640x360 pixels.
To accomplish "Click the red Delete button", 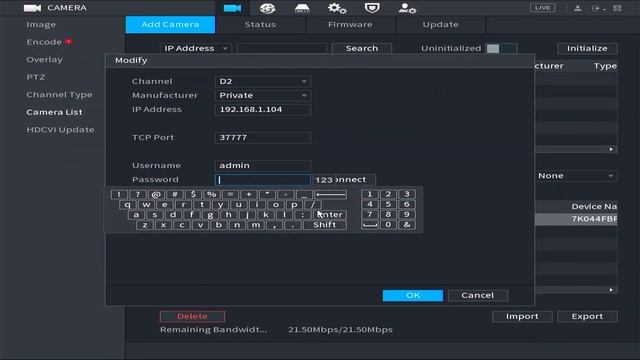I will (192, 316).
